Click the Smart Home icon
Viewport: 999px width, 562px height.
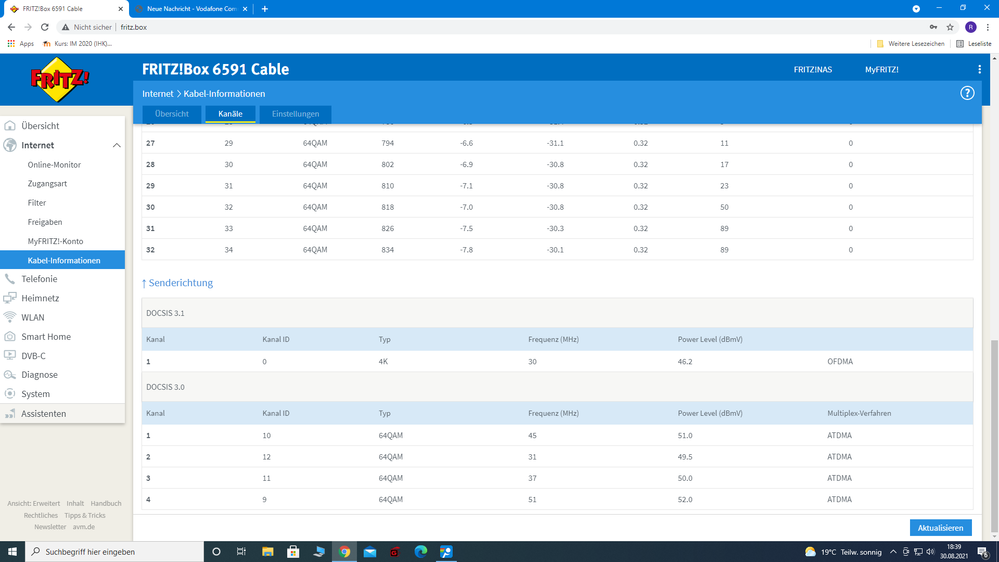10,336
